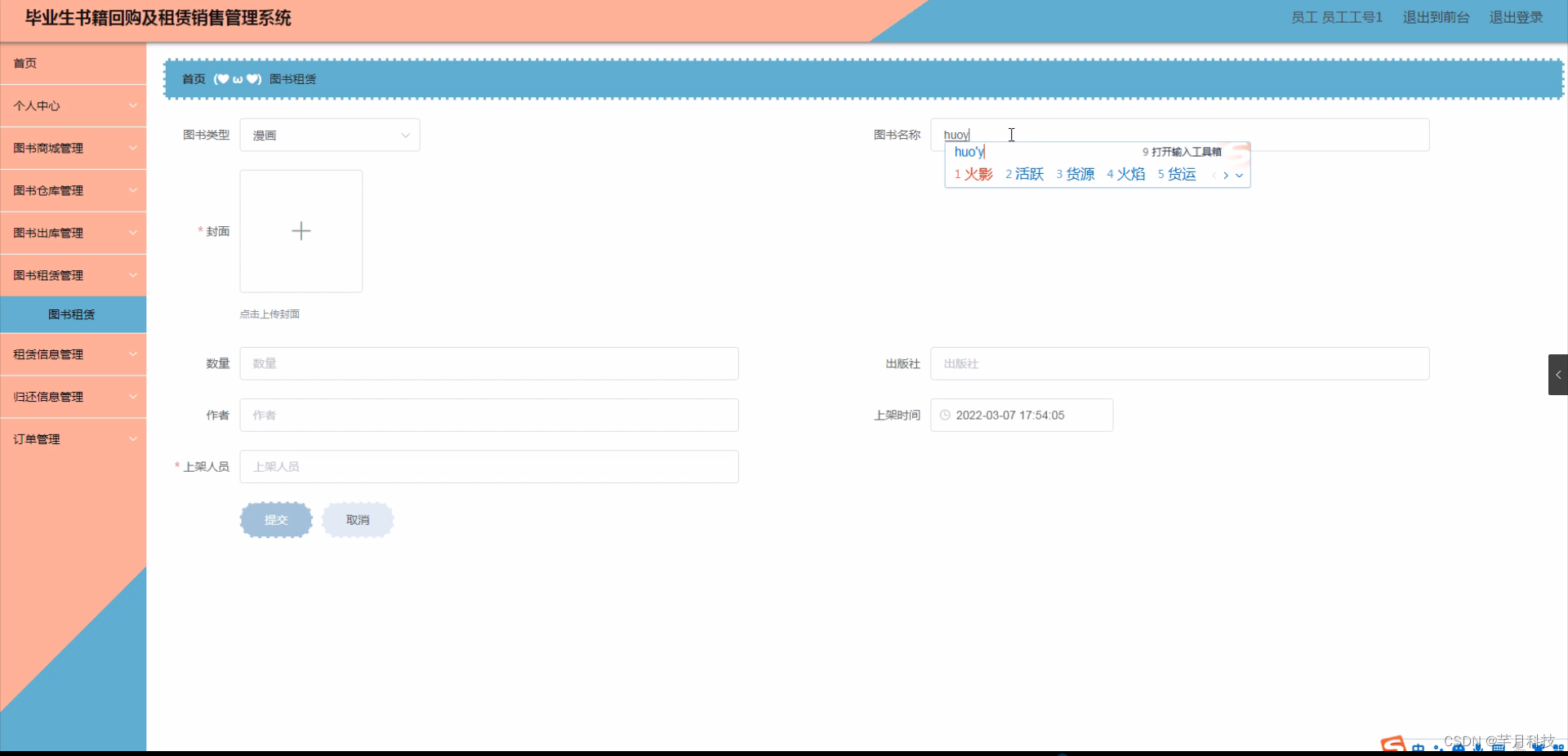Click inside the 出版社 input field
This screenshot has width=1568, height=756.
click(x=1181, y=363)
